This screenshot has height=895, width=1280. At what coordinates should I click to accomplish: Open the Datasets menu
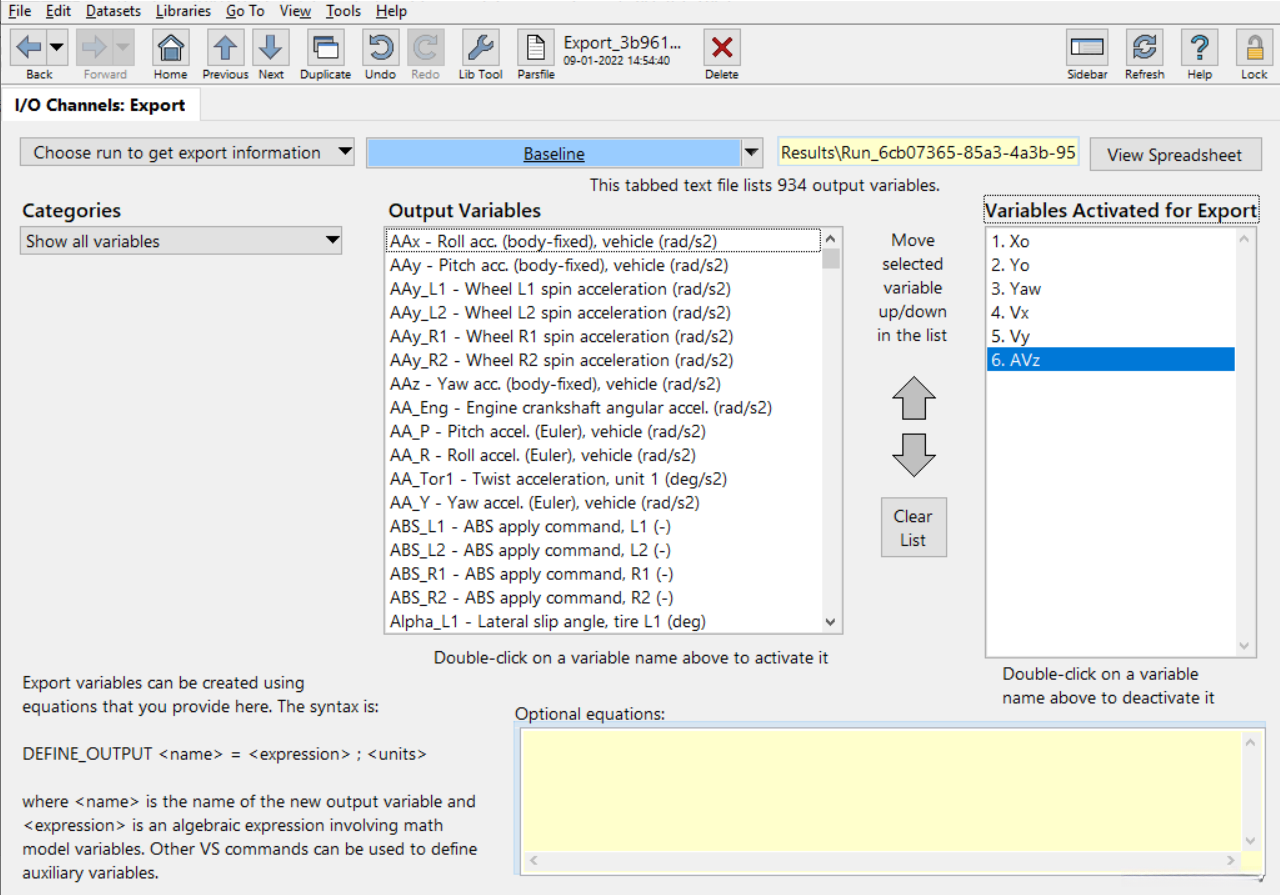coord(113,11)
